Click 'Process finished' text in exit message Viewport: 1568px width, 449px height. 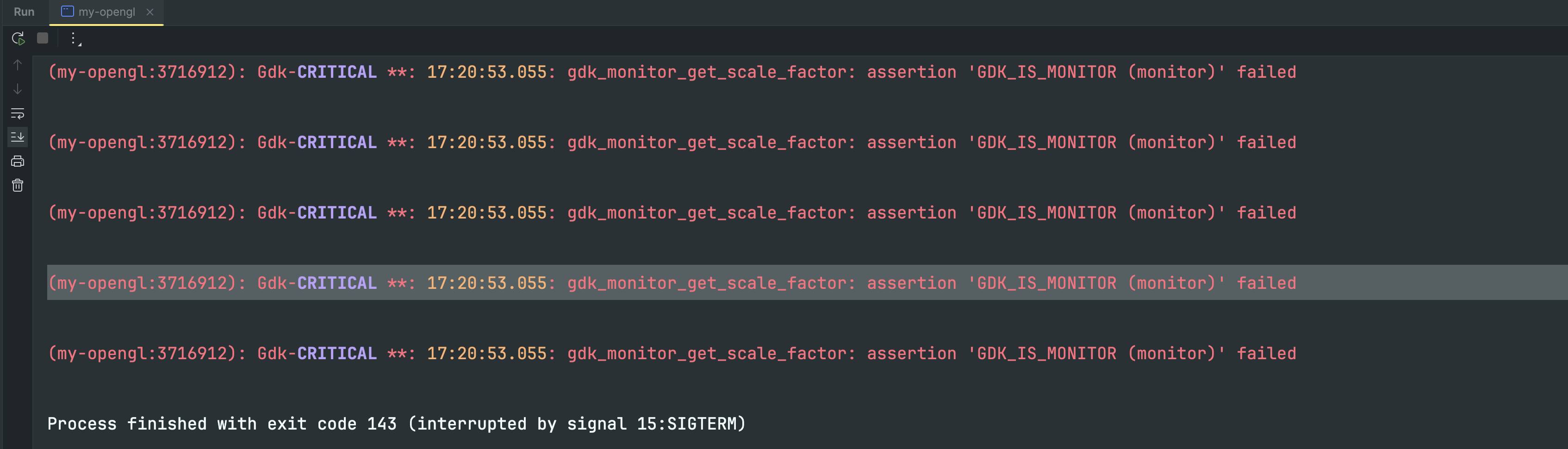(x=127, y=424)
